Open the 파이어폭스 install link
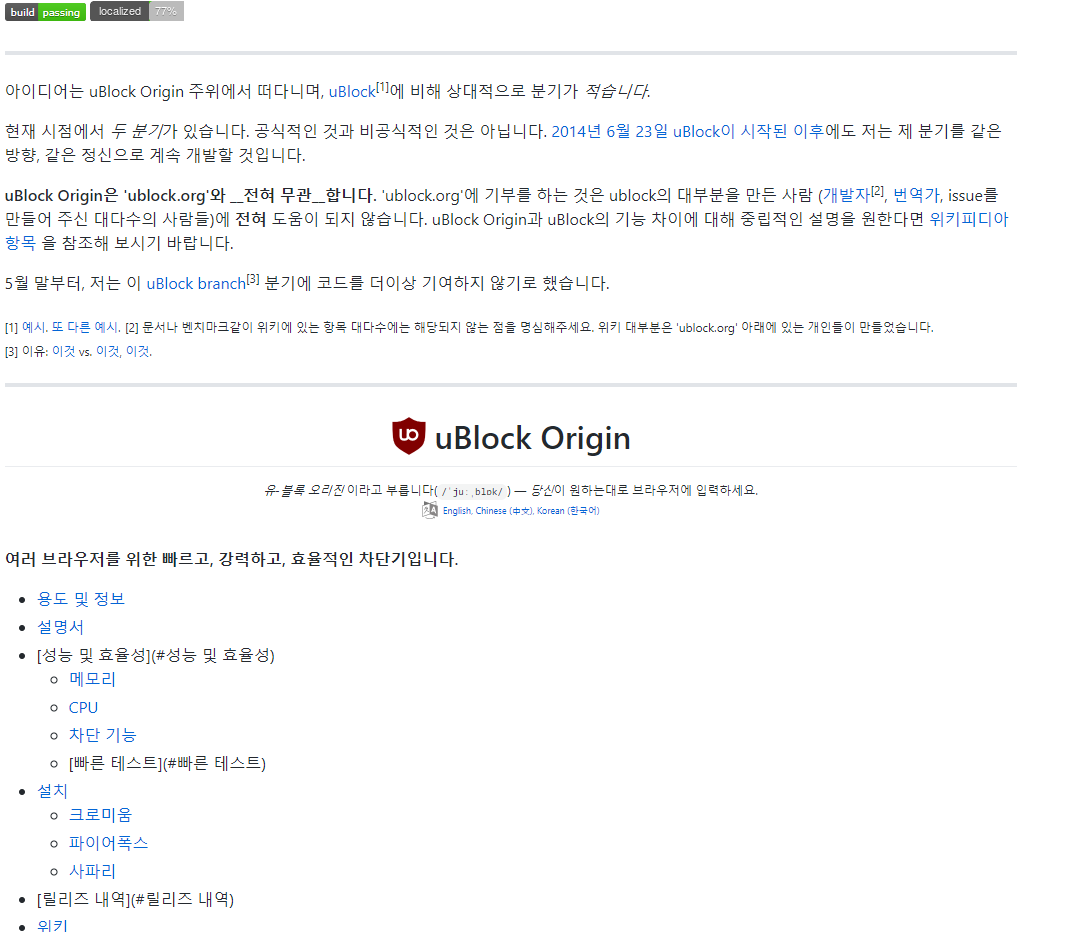The height and width of the screenshot is (932, 1086). coord(108,843)
